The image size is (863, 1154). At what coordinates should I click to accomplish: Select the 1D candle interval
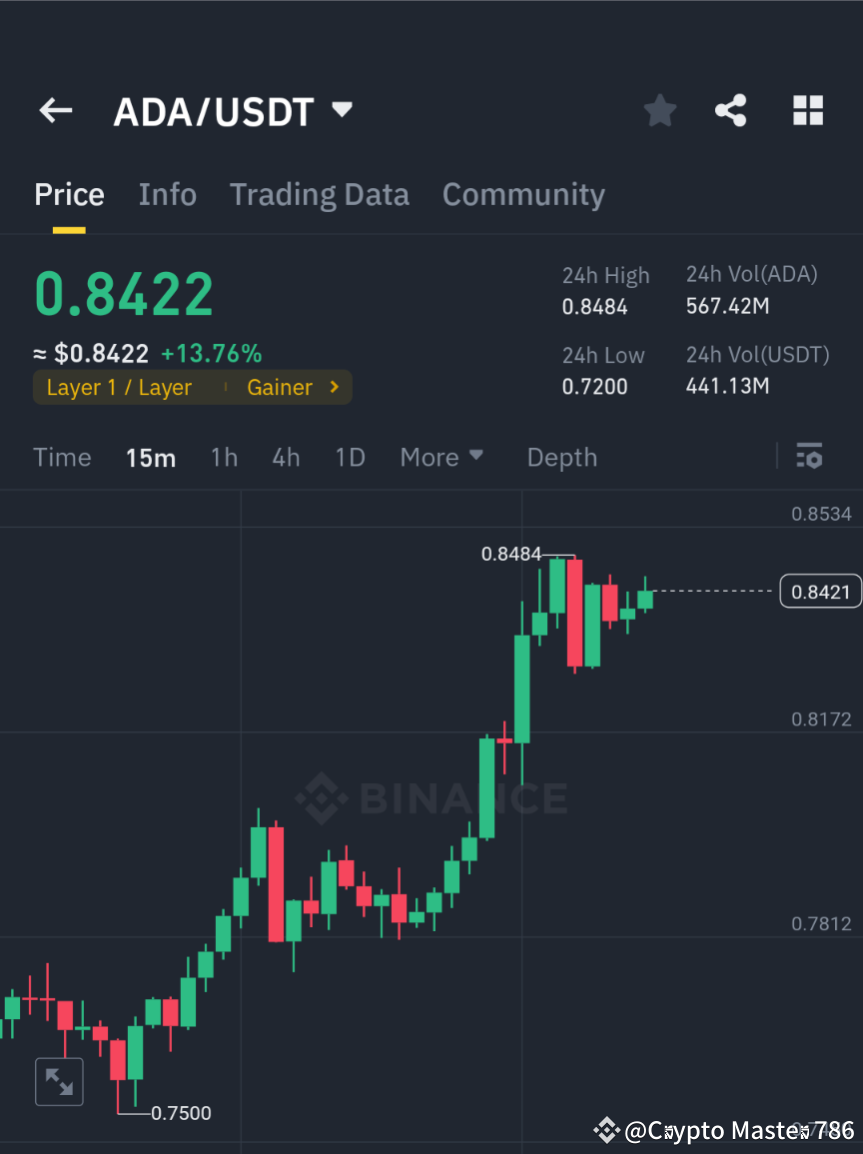tap(350, 457)
